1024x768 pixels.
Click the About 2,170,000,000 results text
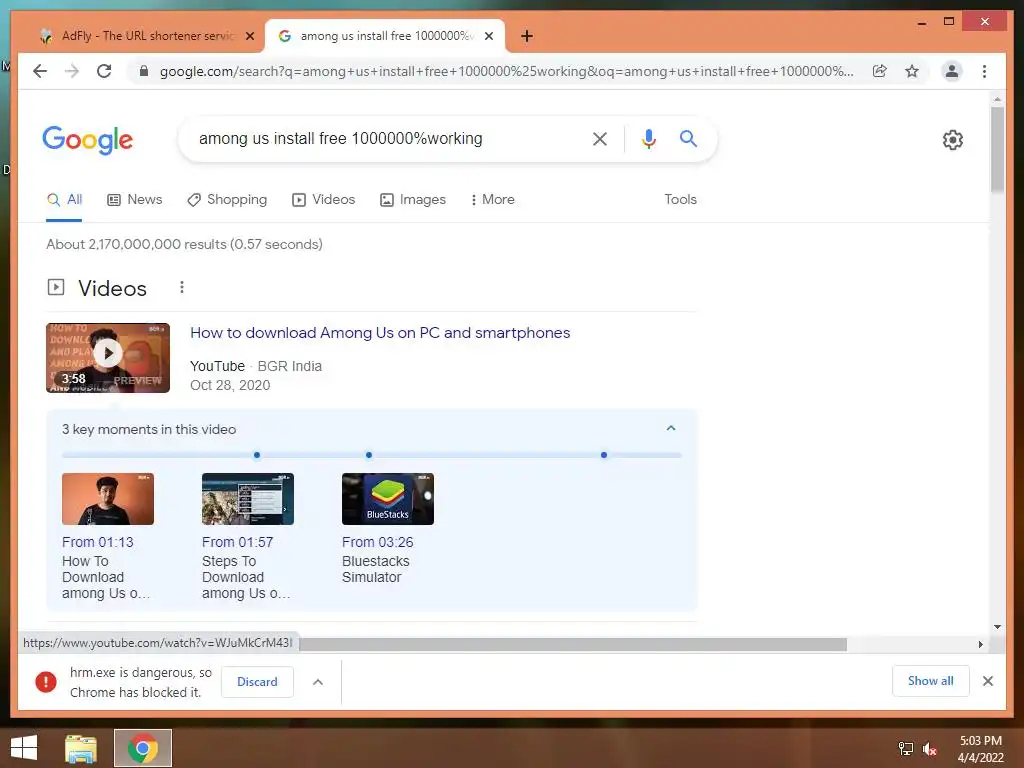click(x=184, y=244)
